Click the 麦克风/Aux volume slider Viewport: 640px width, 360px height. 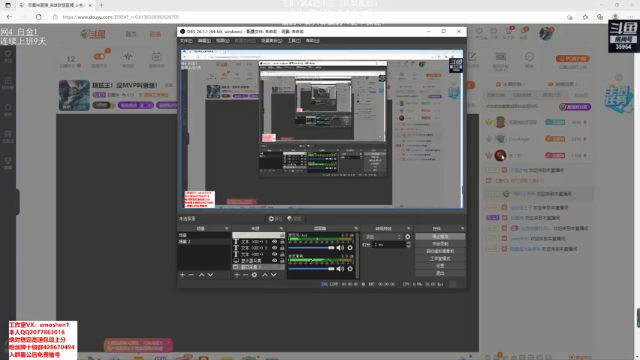311,248
